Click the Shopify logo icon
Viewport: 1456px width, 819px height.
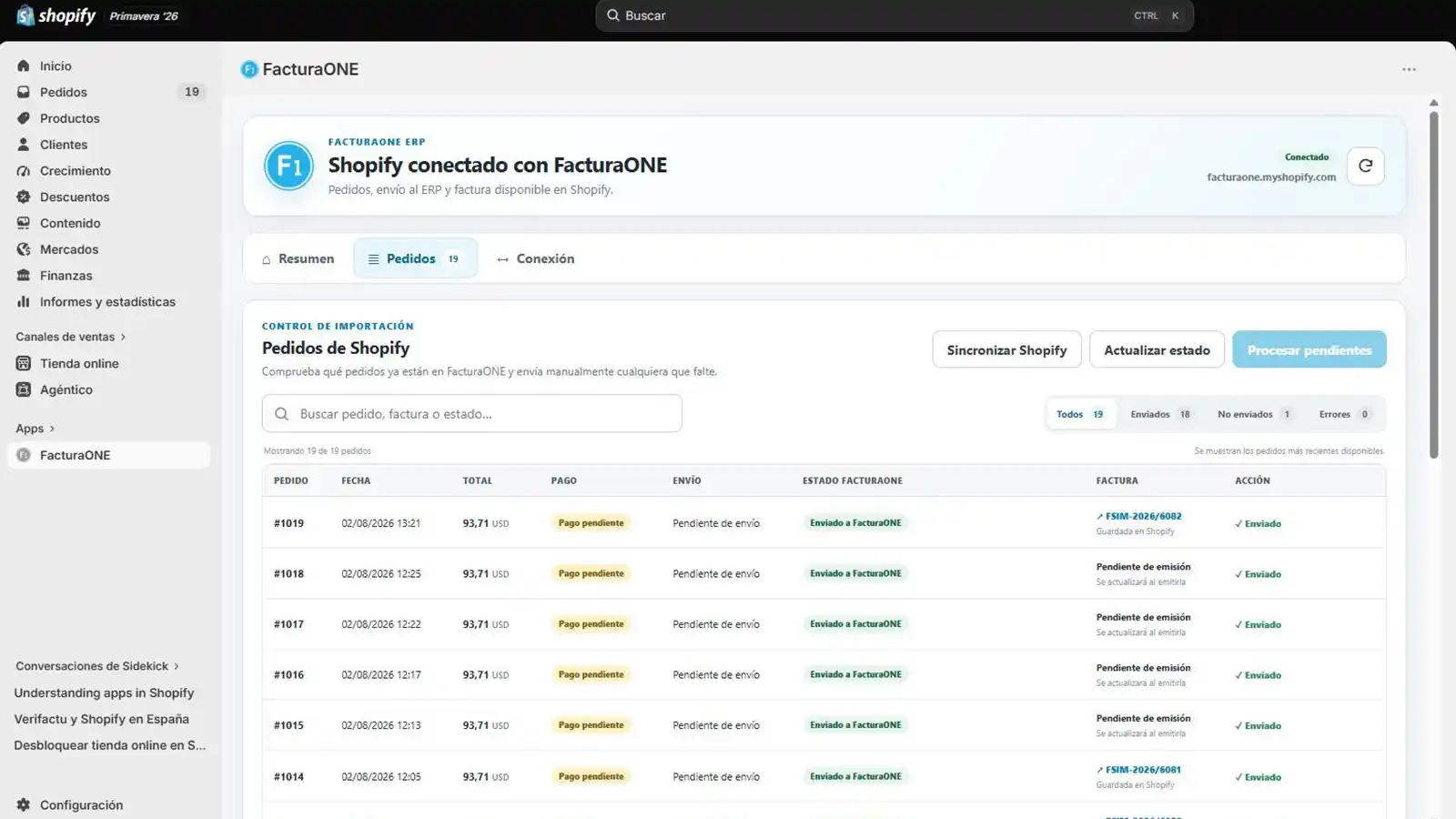pos(25,15)
